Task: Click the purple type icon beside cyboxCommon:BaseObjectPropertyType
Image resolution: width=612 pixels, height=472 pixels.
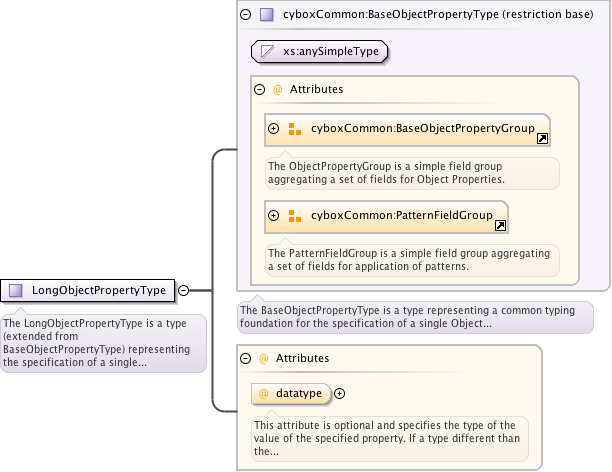Action: point(266,15)
